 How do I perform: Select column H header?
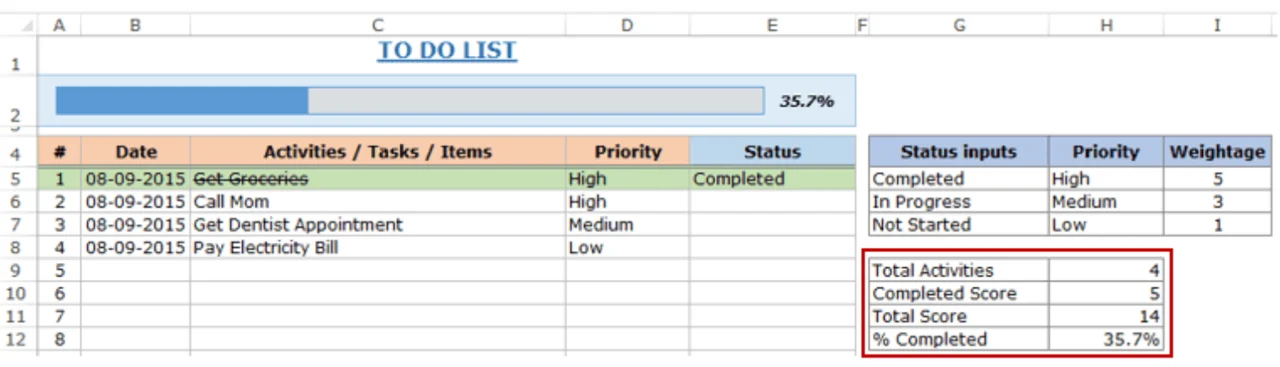click(x=1106, y=26)
